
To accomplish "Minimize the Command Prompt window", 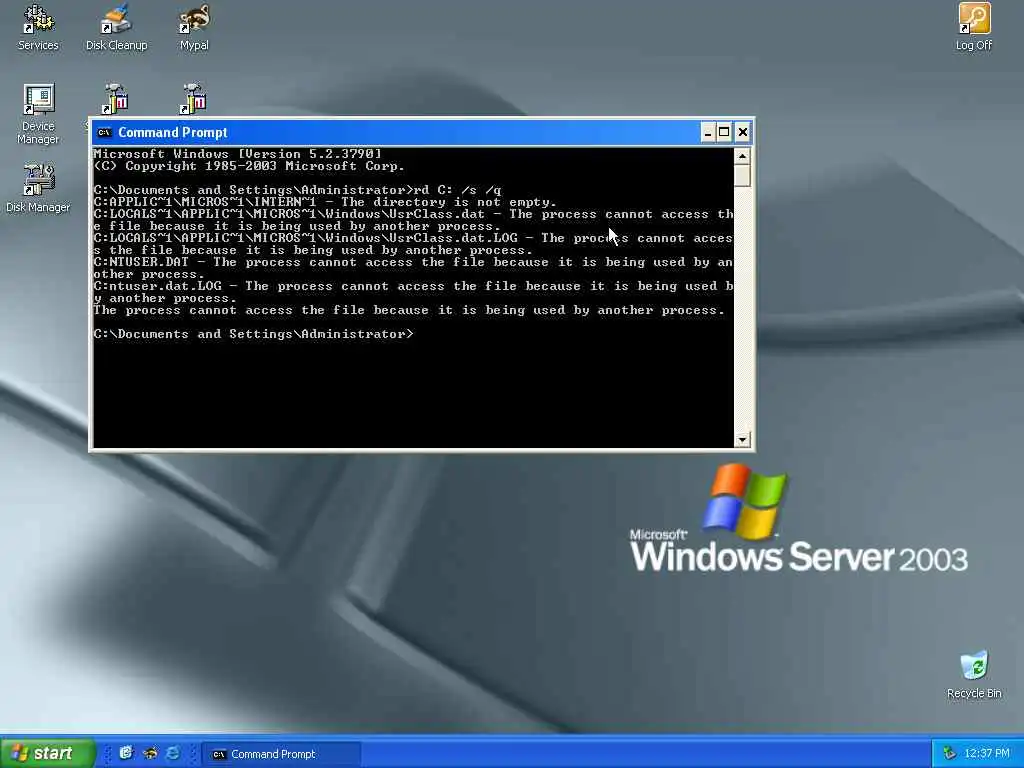I will tap(708, 133).
